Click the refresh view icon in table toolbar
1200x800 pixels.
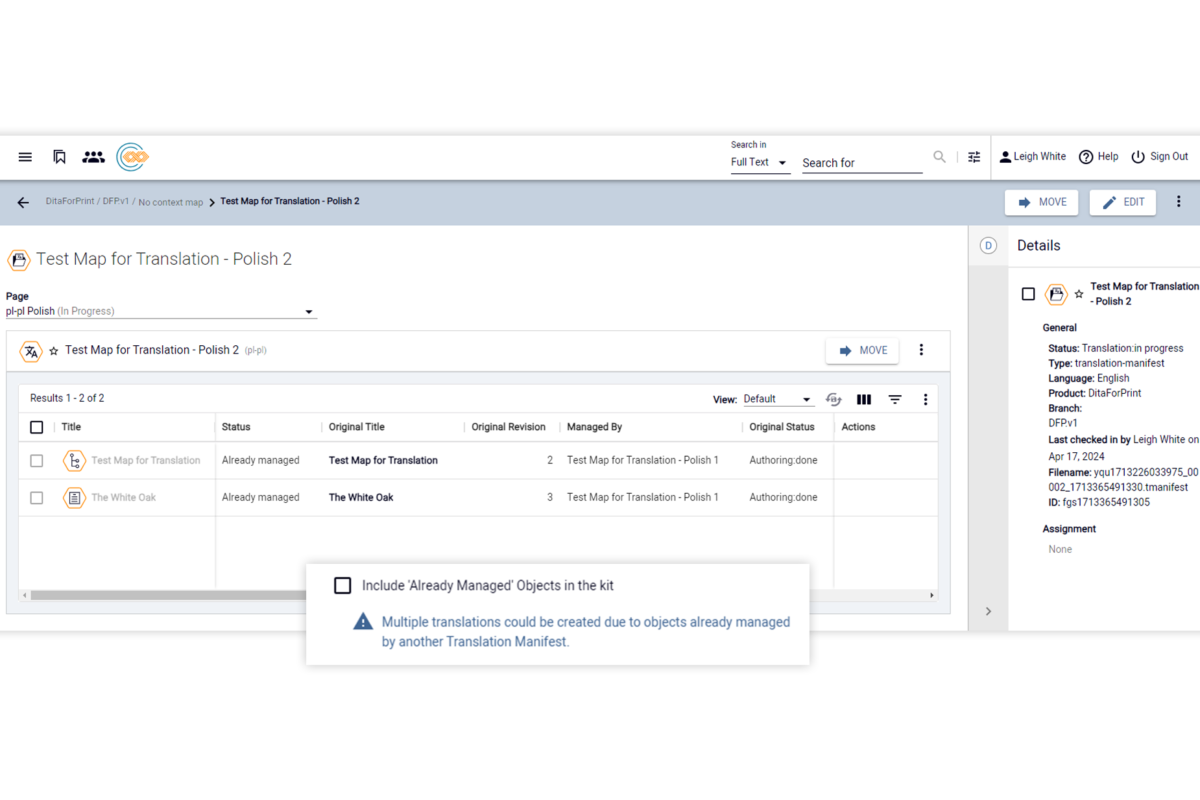pyautogui.click(x=834, y=399)
